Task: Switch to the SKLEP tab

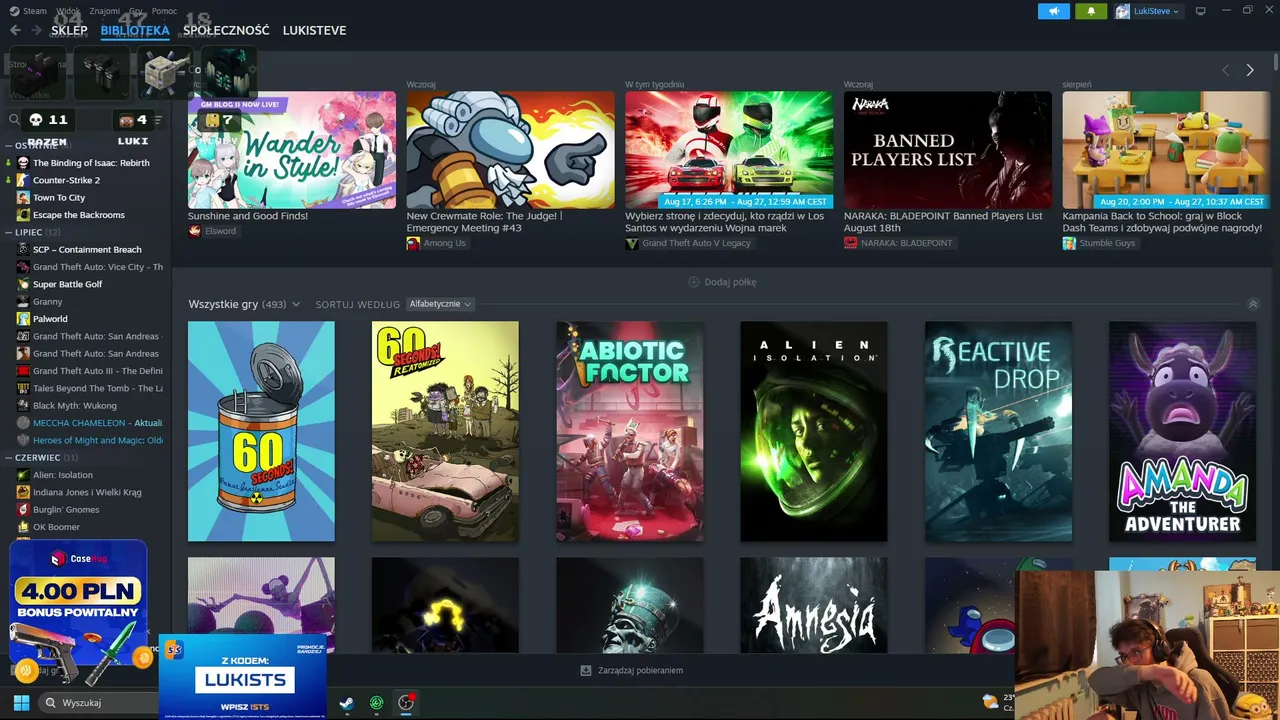Action: point(69,30)
